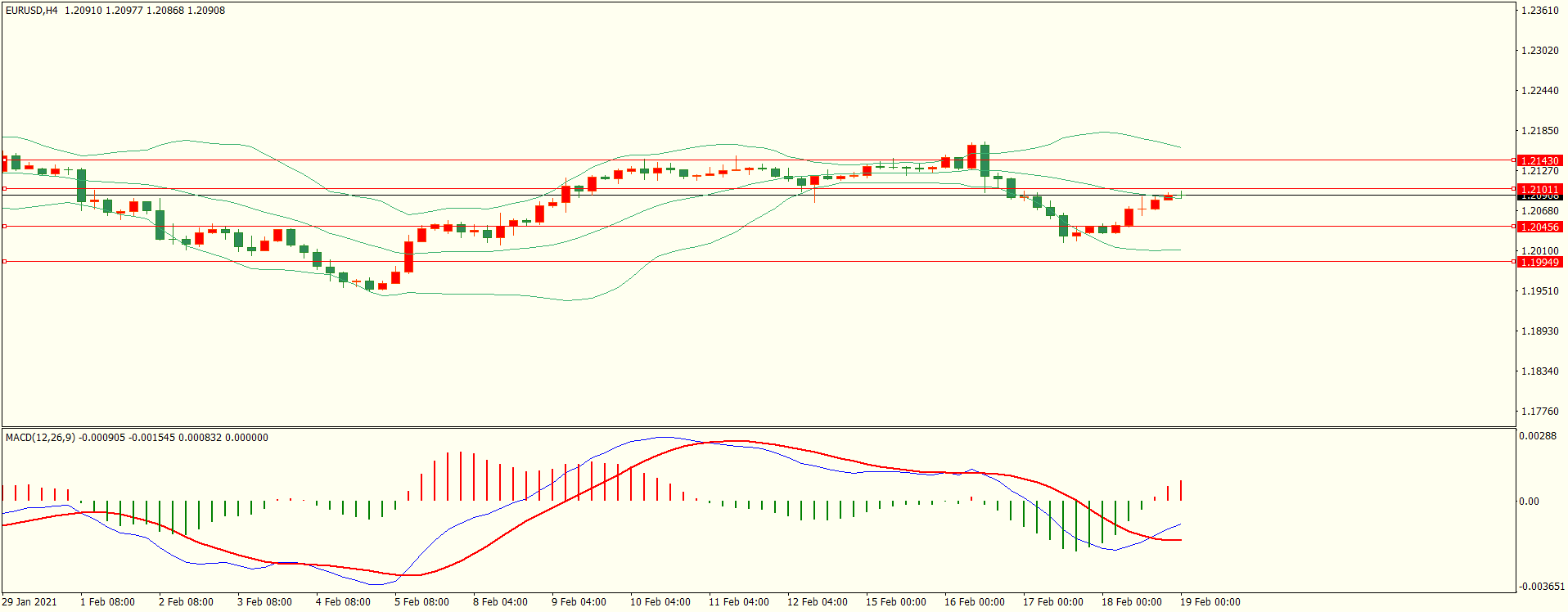Image resolution: width=1568 pixels, height=612 pixels.
Task: Click the 29 Jan 2021 date label
Action: [x=29, y=602]
